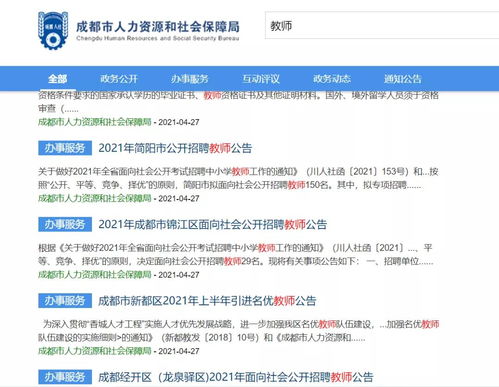Go to the 互动评议 tab
Screen dimensions: 499x387
pos(261,79)
